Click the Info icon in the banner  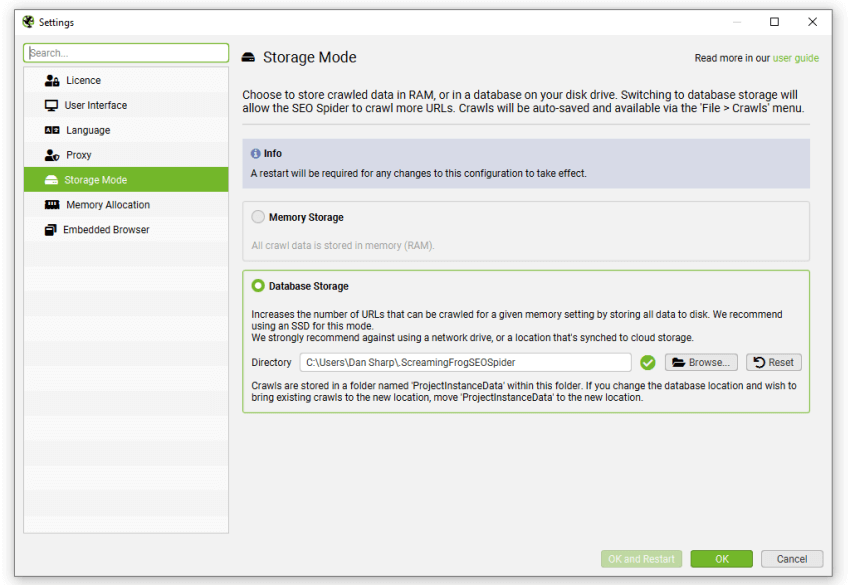[x=259, y=153]
